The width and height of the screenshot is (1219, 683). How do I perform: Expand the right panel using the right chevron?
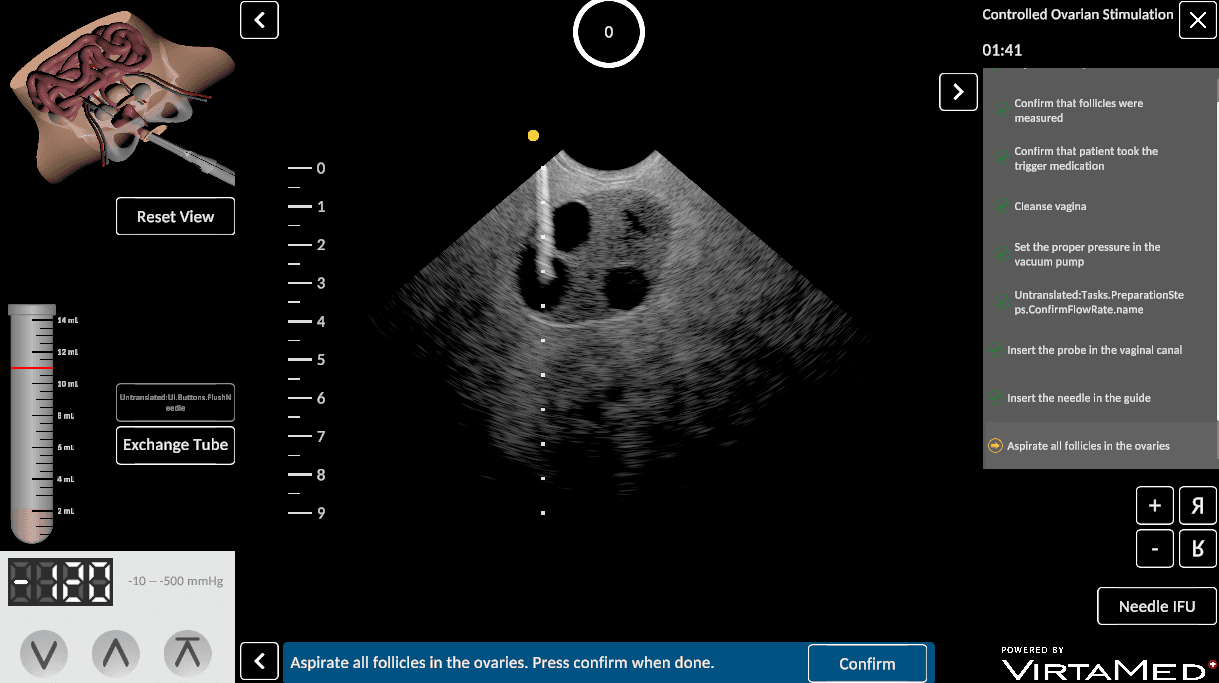coord(957,92)
